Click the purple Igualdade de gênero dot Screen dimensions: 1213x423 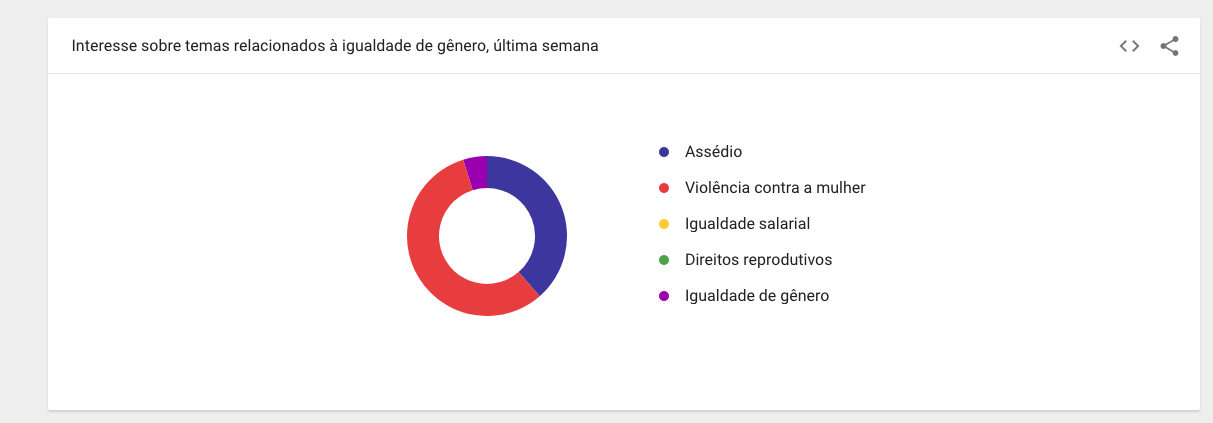click(664, 296)
